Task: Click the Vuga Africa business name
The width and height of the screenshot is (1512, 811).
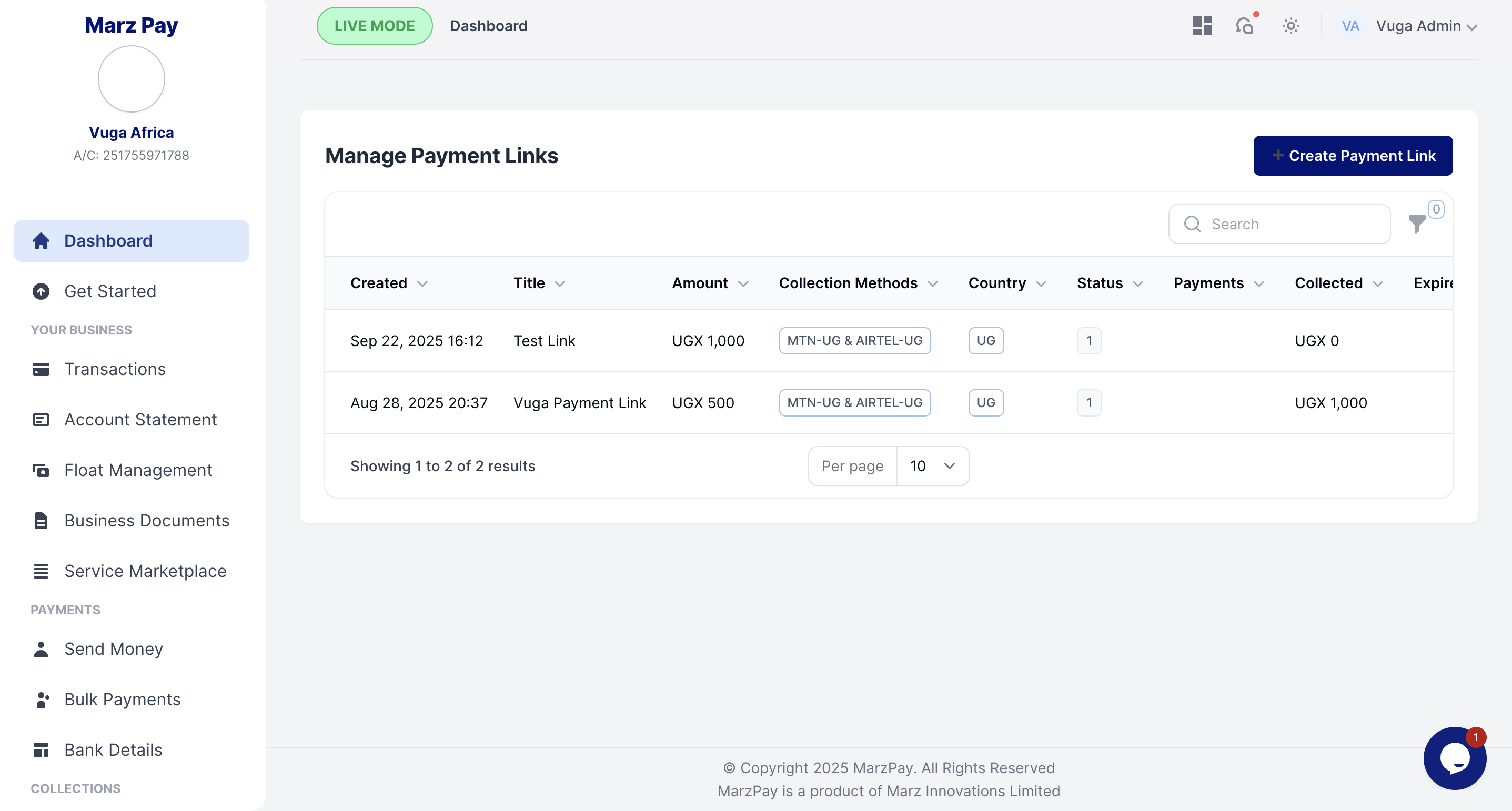Action: [x=132, y=133]
